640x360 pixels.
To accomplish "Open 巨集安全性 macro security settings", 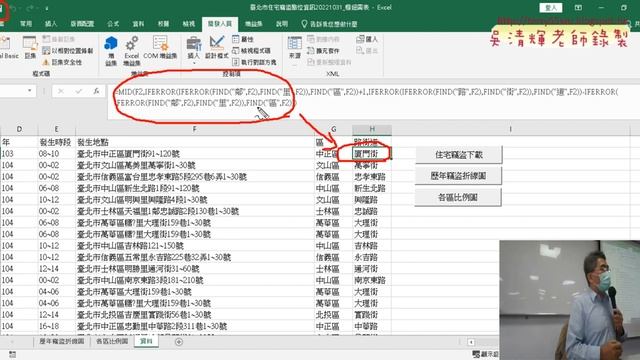I will point(62,62).
